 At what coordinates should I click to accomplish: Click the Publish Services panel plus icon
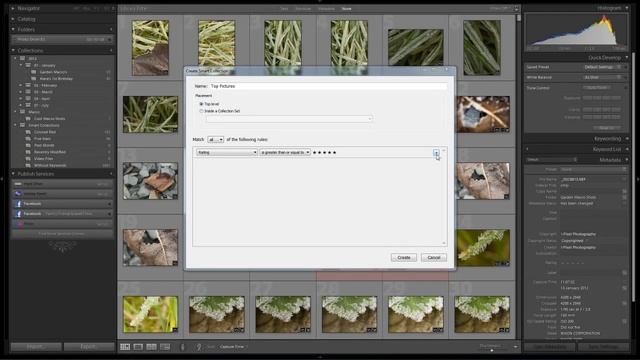tap(111, 173)
